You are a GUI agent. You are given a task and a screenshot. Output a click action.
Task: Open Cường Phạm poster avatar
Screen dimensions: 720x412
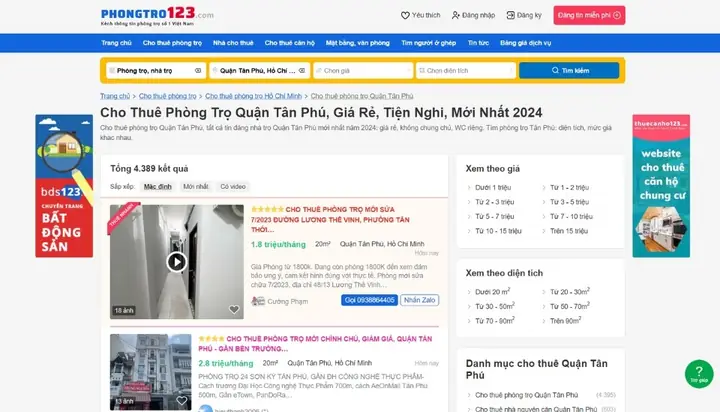(x=258, y=301)
